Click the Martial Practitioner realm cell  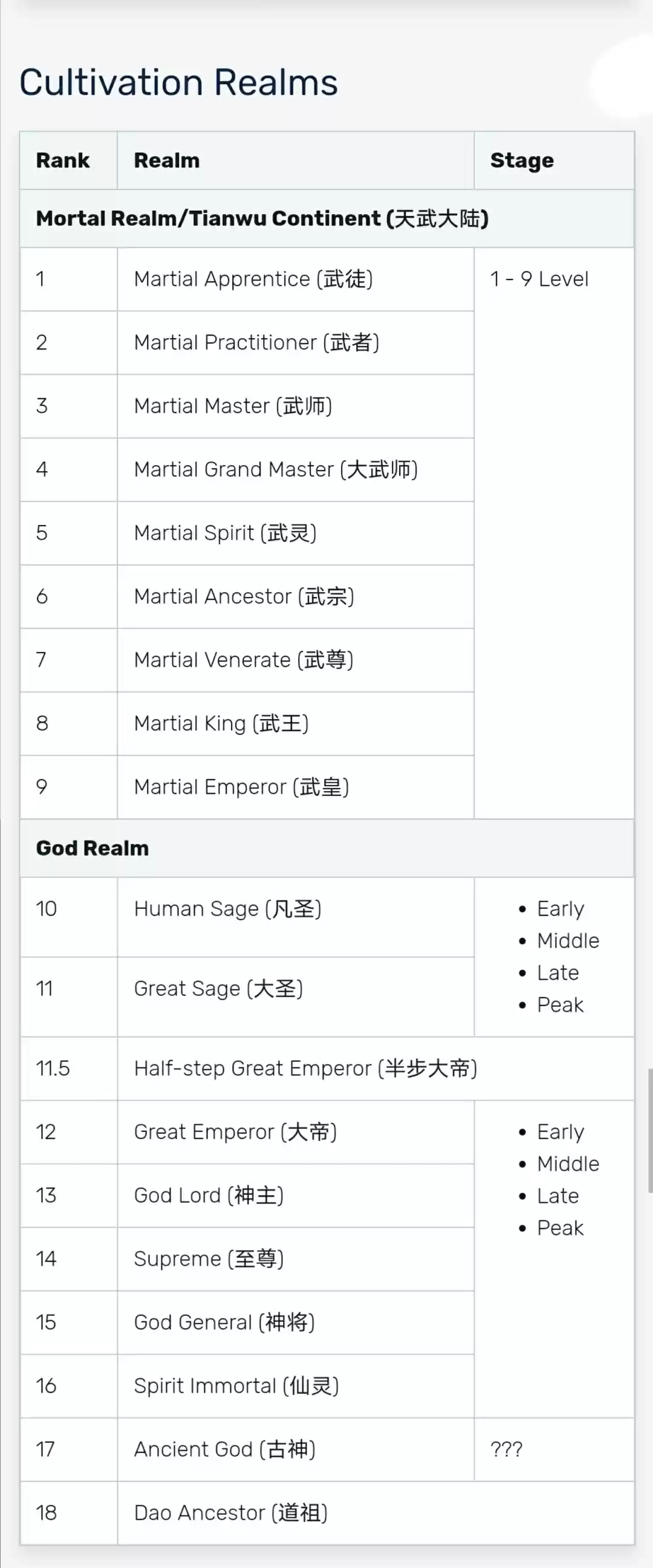[256, 342]
